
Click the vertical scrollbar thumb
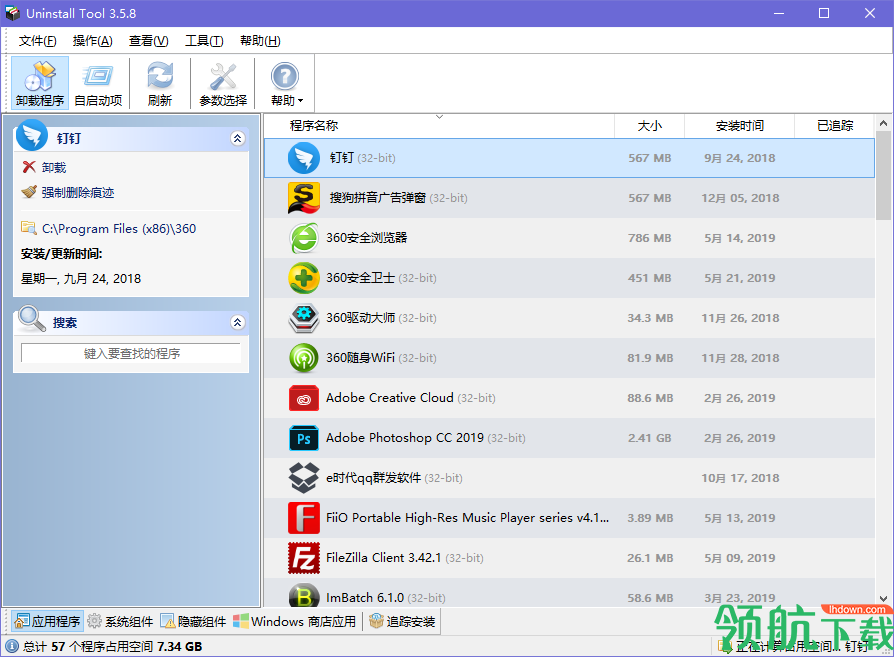pyautogui.click(x=883, y=175)
